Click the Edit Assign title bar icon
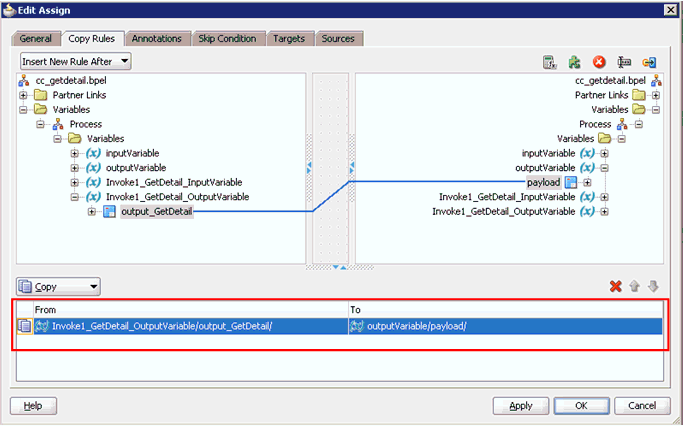Screen dimensions: 683x426 pos(9,10)
